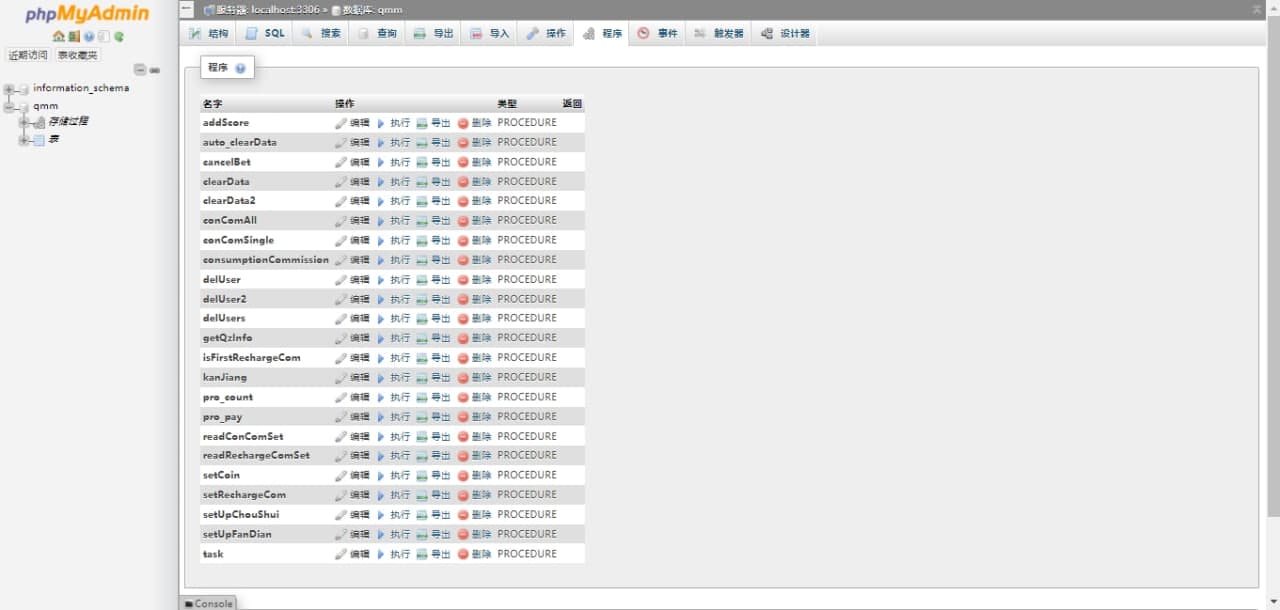The image size is (1280, 610).
Task: Delete the pro_pay procedure
Action: point(475,417)
